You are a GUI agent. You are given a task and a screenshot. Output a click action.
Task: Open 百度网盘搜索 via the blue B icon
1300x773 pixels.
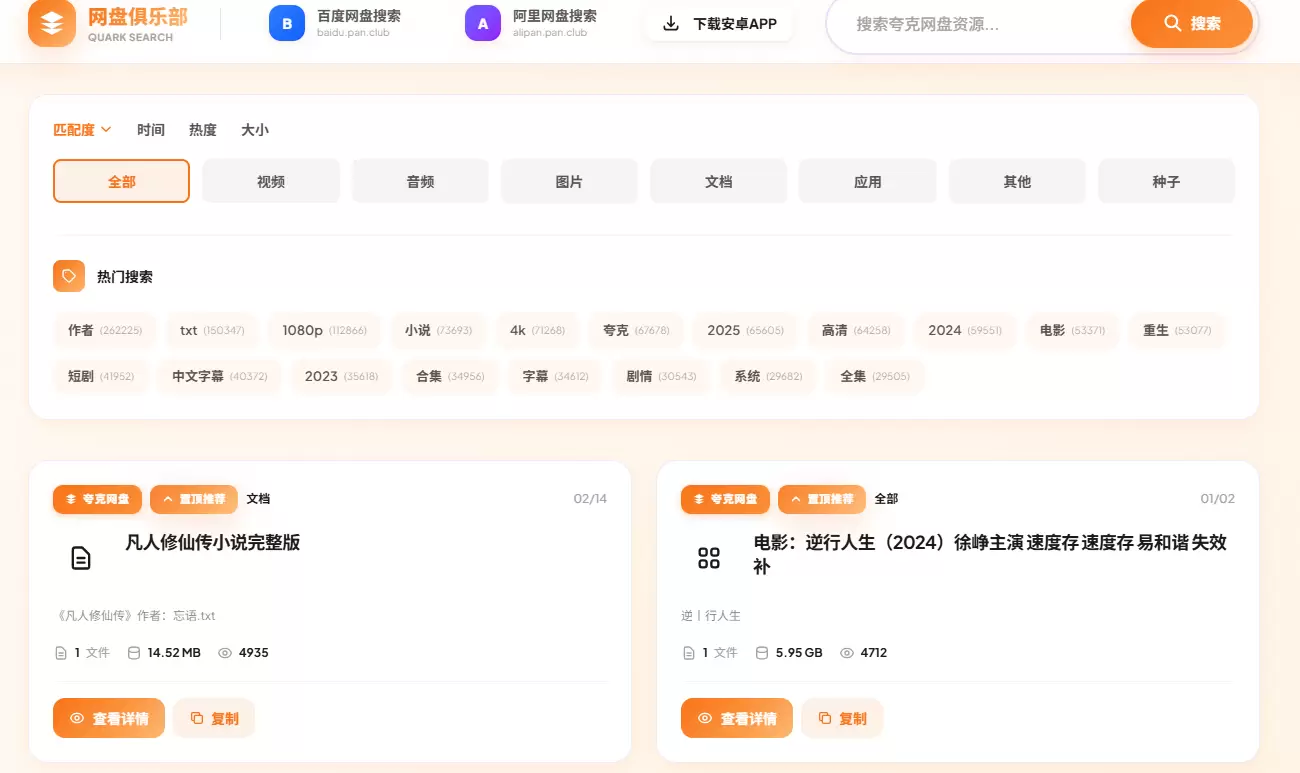pyautogui.click(x=287, y=22)
